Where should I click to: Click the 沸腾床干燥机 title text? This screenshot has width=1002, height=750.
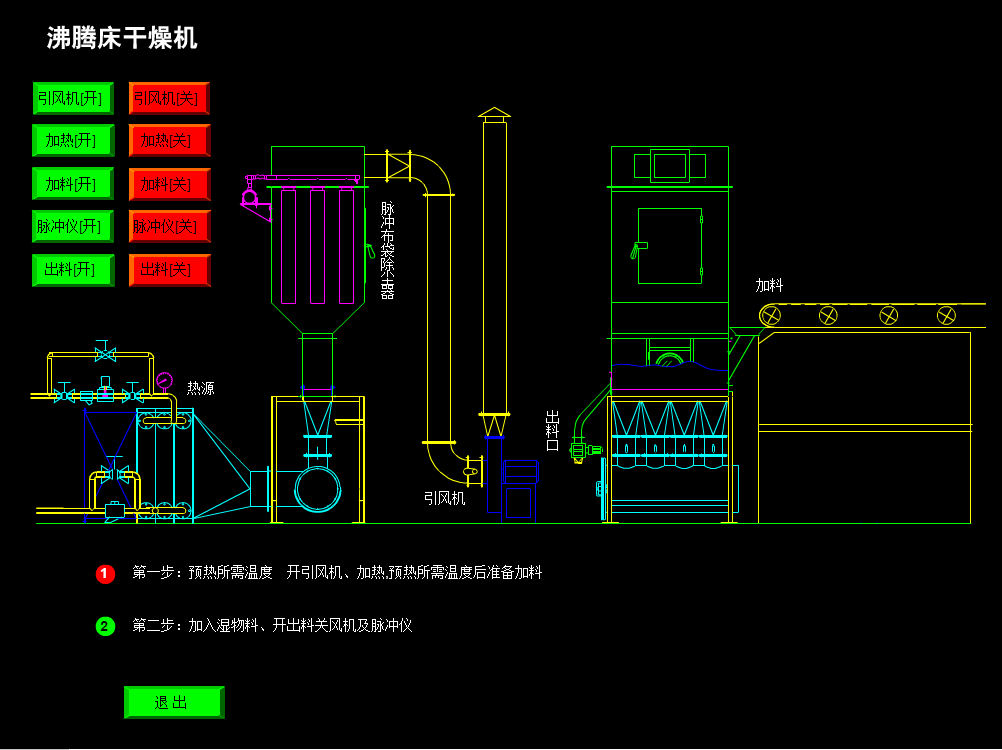pos(121,38)
